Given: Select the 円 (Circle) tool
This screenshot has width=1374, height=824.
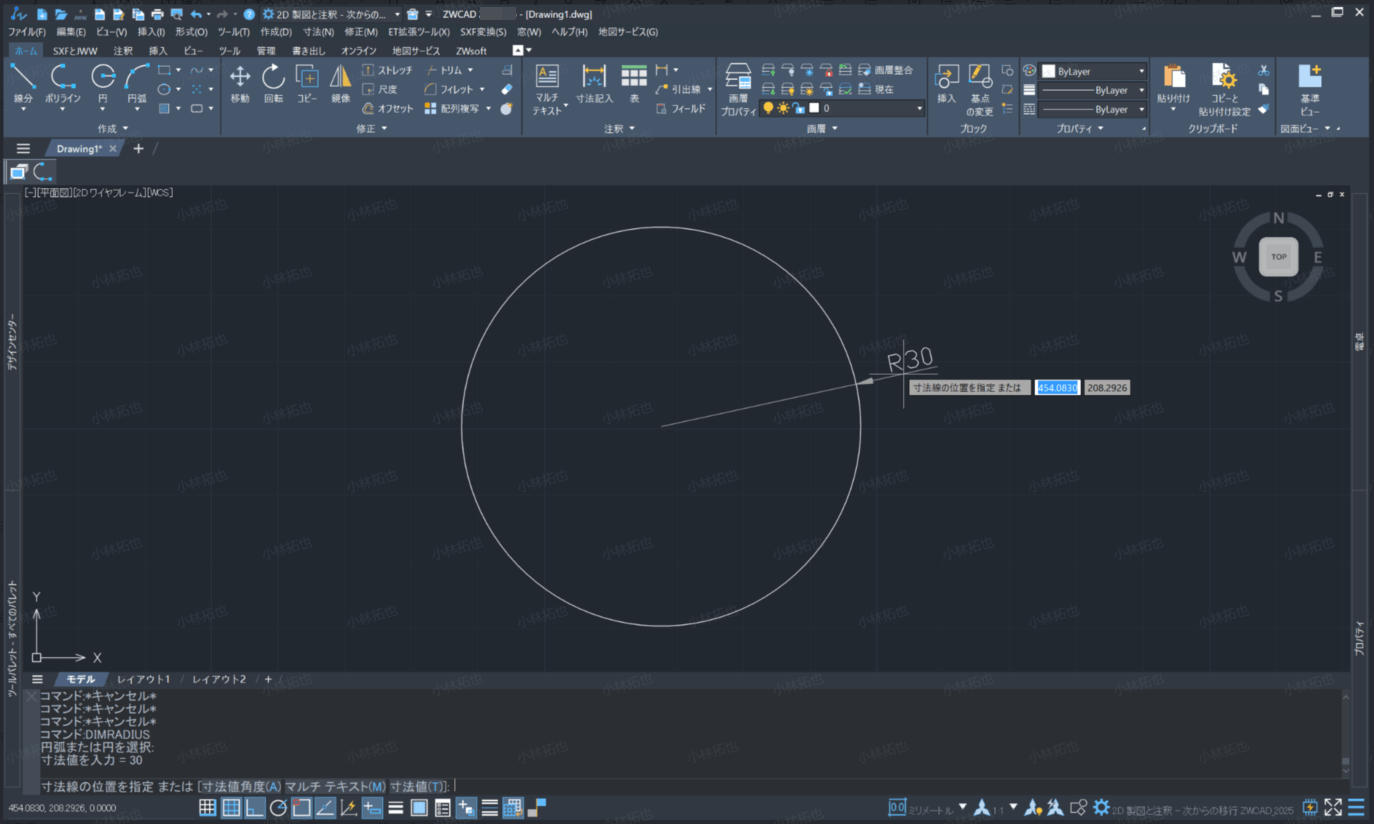Looking at the screenshot, I should (103, 84).
